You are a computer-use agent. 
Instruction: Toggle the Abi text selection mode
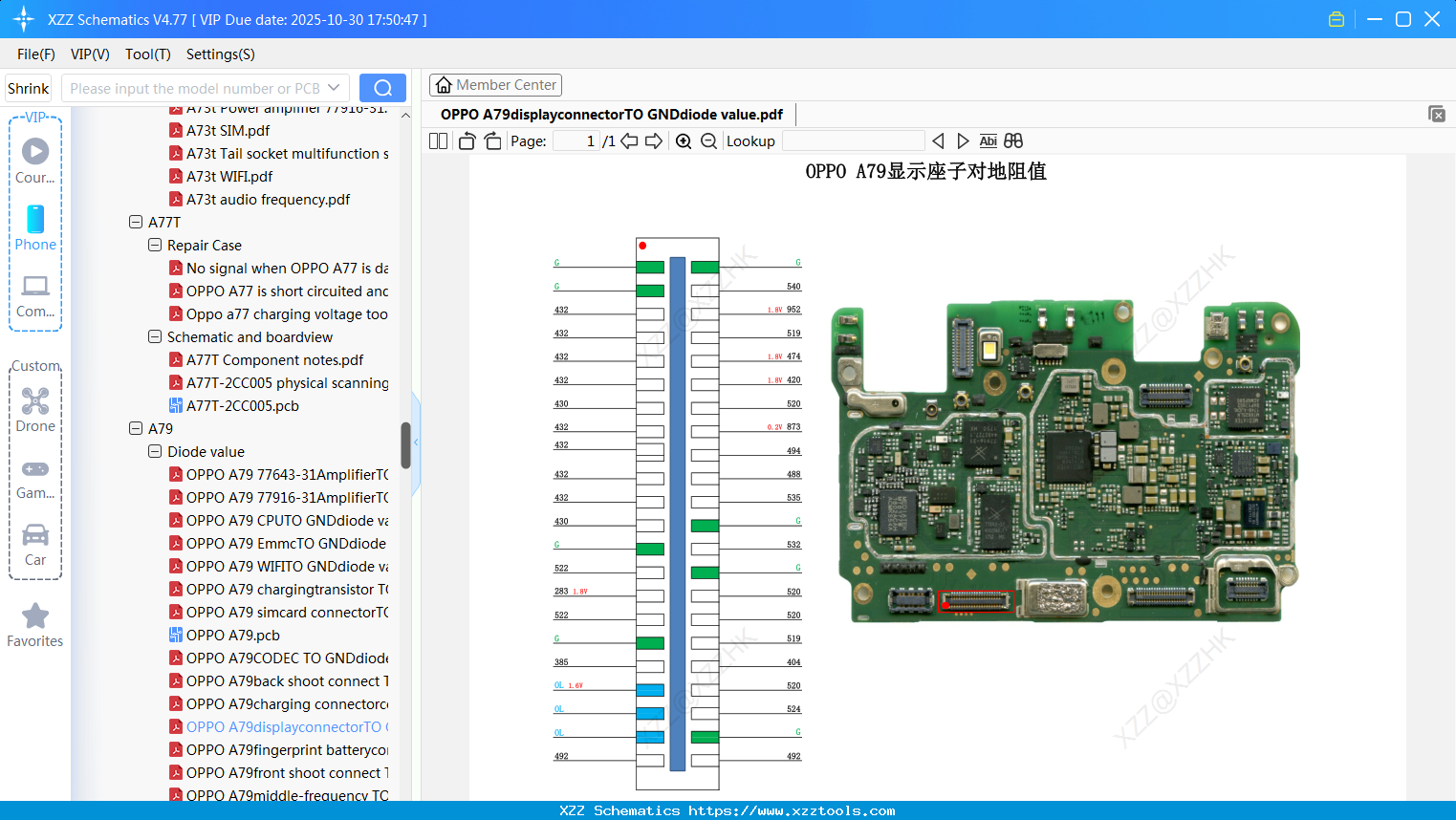(988, 140)
